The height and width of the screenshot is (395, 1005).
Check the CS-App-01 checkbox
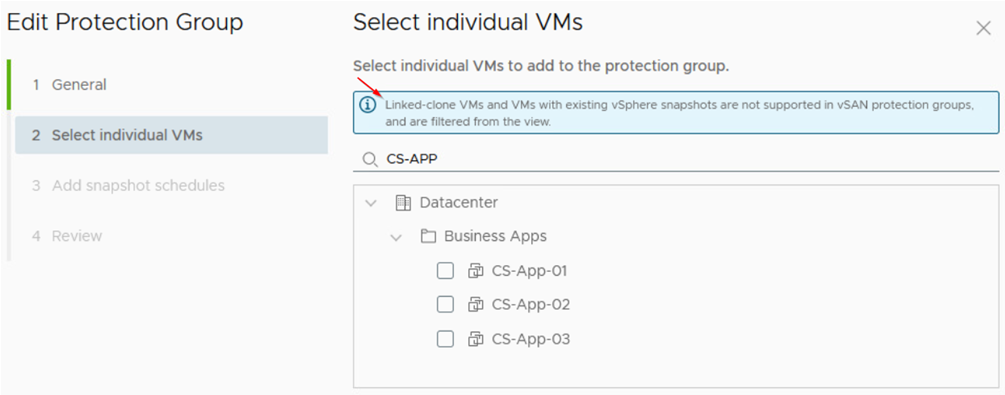(445, 271)
